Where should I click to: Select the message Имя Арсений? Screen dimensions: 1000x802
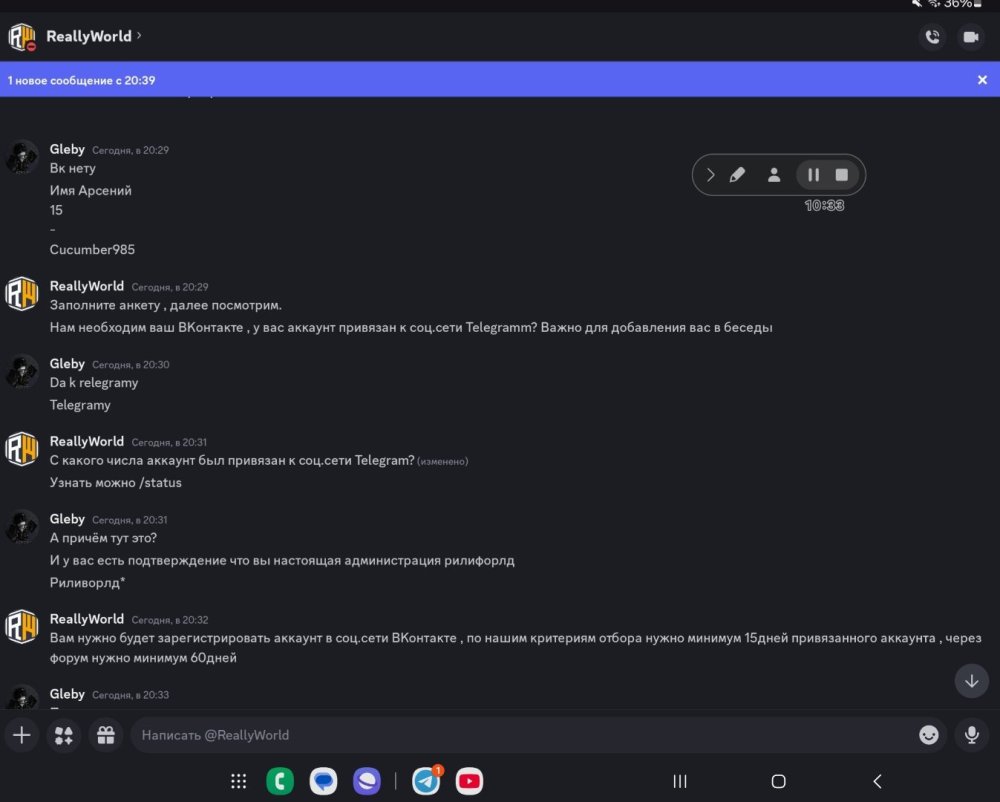coord(91,191)
